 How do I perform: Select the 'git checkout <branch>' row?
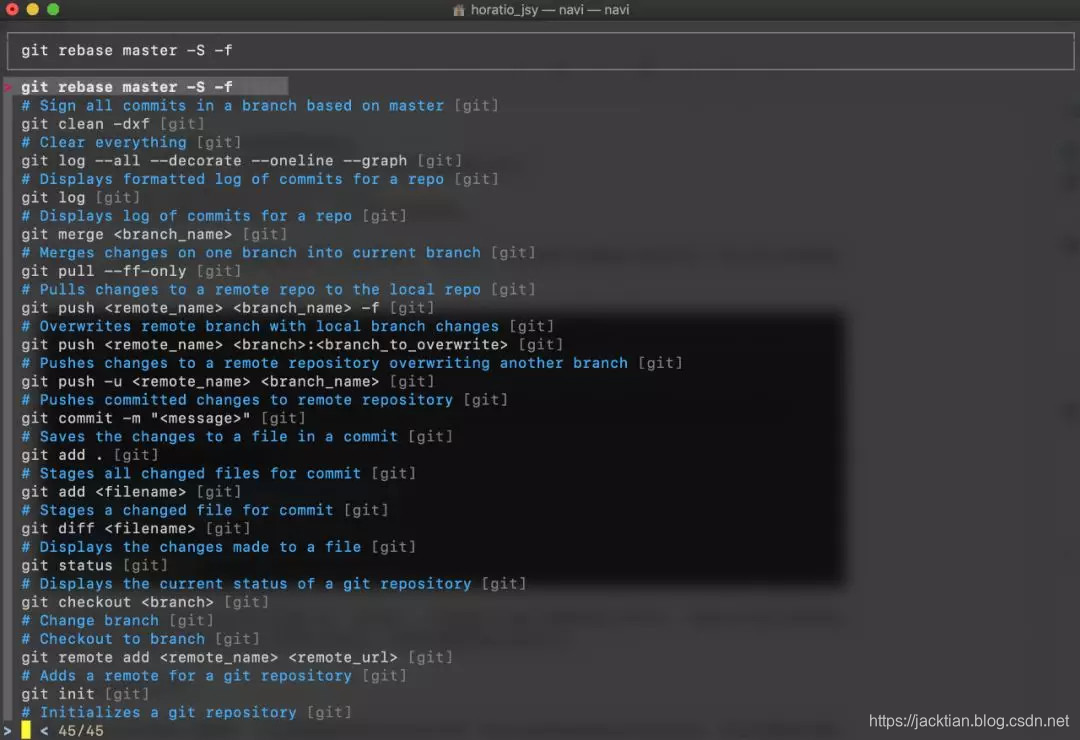tap(145, 602)
